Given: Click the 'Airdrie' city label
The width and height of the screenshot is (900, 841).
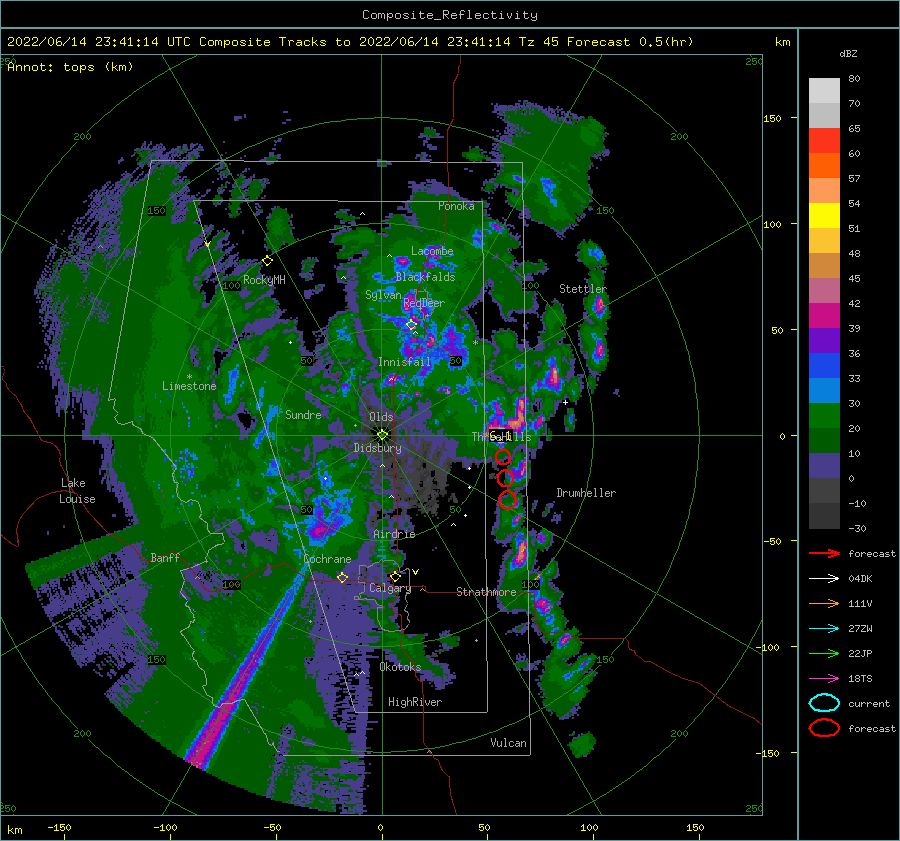Looking at the screenshot, I should [x=394, y=534].
